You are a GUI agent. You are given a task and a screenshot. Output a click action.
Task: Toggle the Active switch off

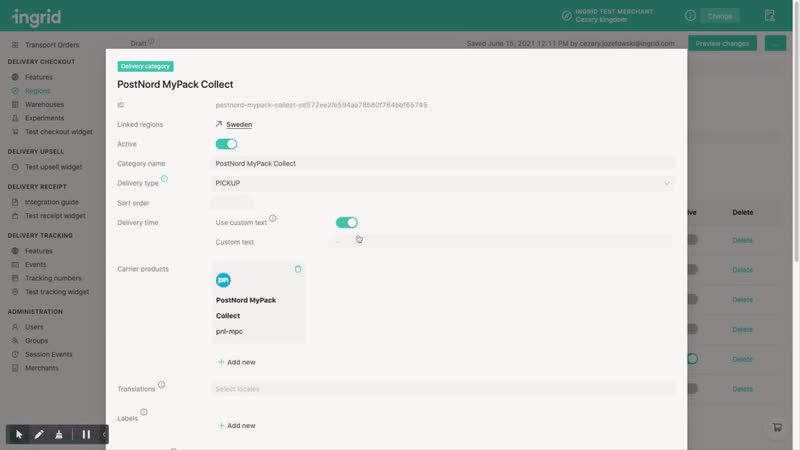(x=226, y=144)
